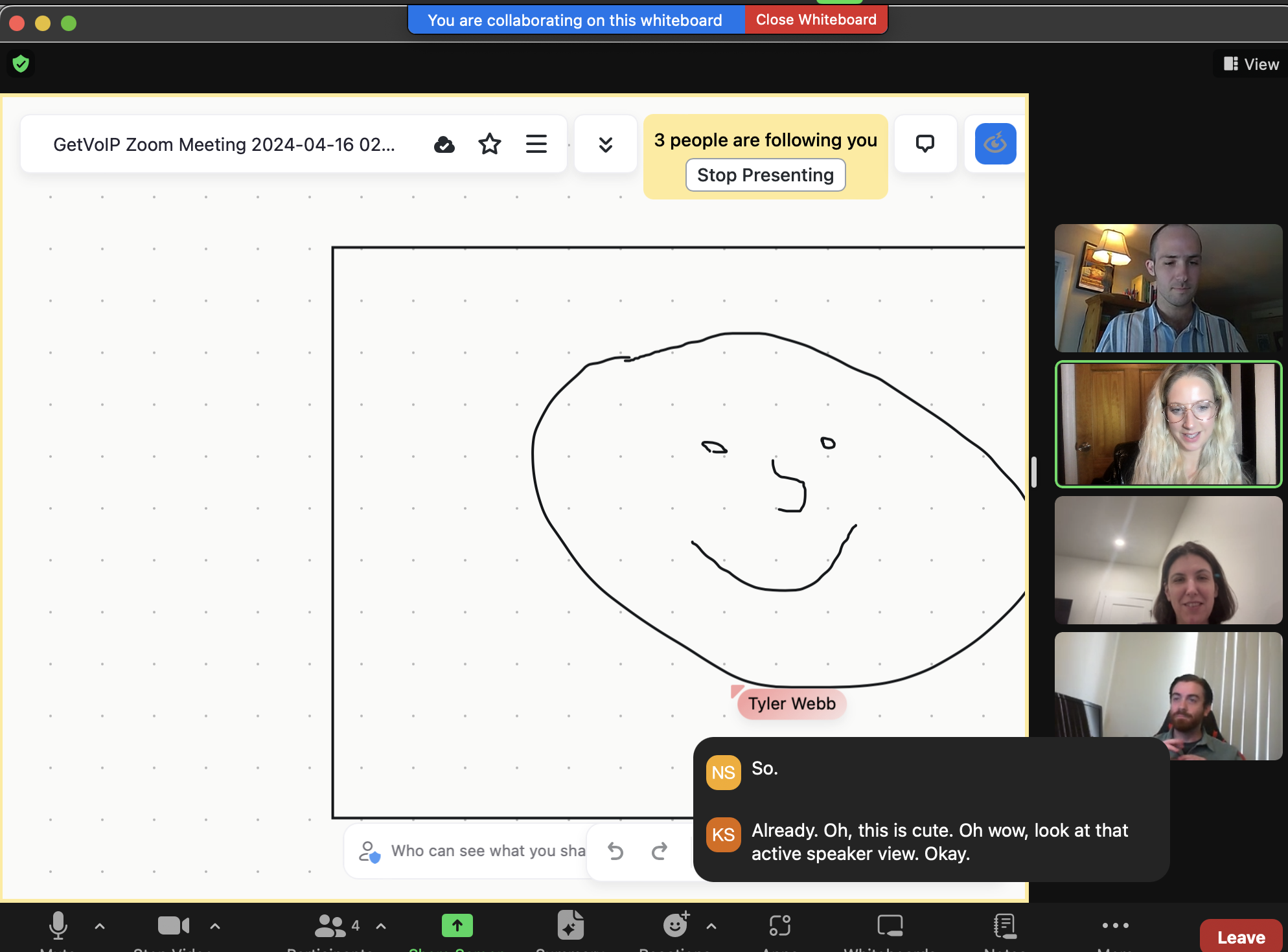Expand the audio options arrow beside microphone
The height and width of the screenshot is (952, 1288).
click(x=100, y=926)
